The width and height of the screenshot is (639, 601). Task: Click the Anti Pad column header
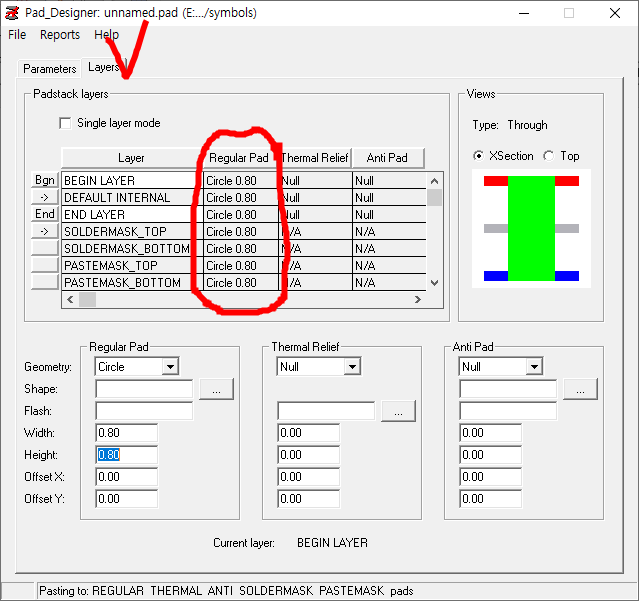pyautogui.click(x=388, y=158)
